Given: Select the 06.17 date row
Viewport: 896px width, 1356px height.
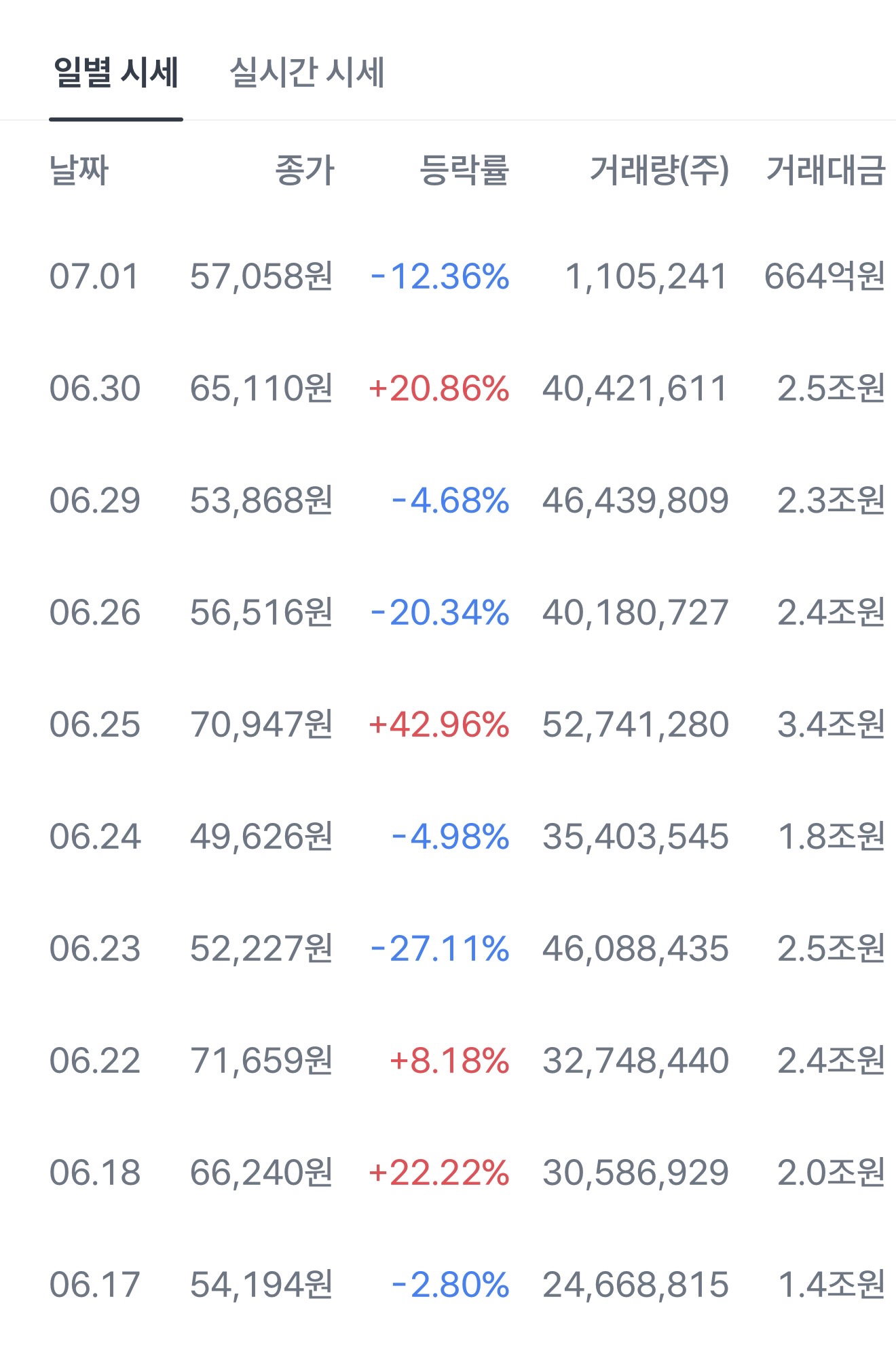Looking at the screenshot, I should pyautogui.click(x=448, y=1285).
